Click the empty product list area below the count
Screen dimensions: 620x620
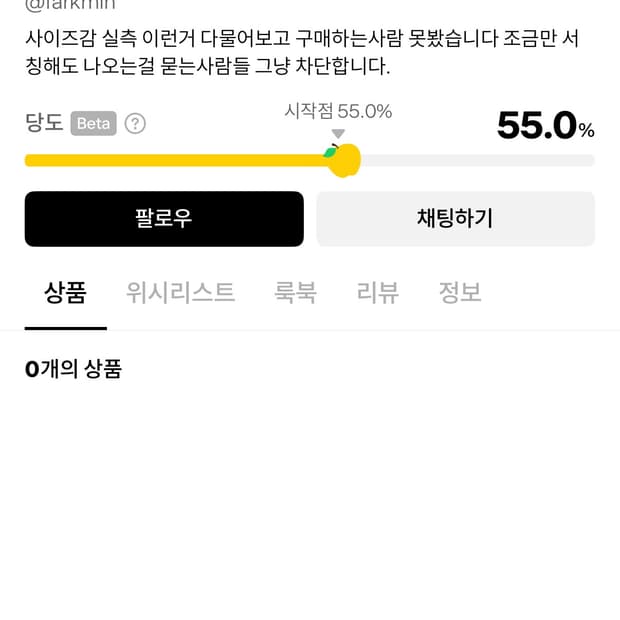[x=310, y=500]
